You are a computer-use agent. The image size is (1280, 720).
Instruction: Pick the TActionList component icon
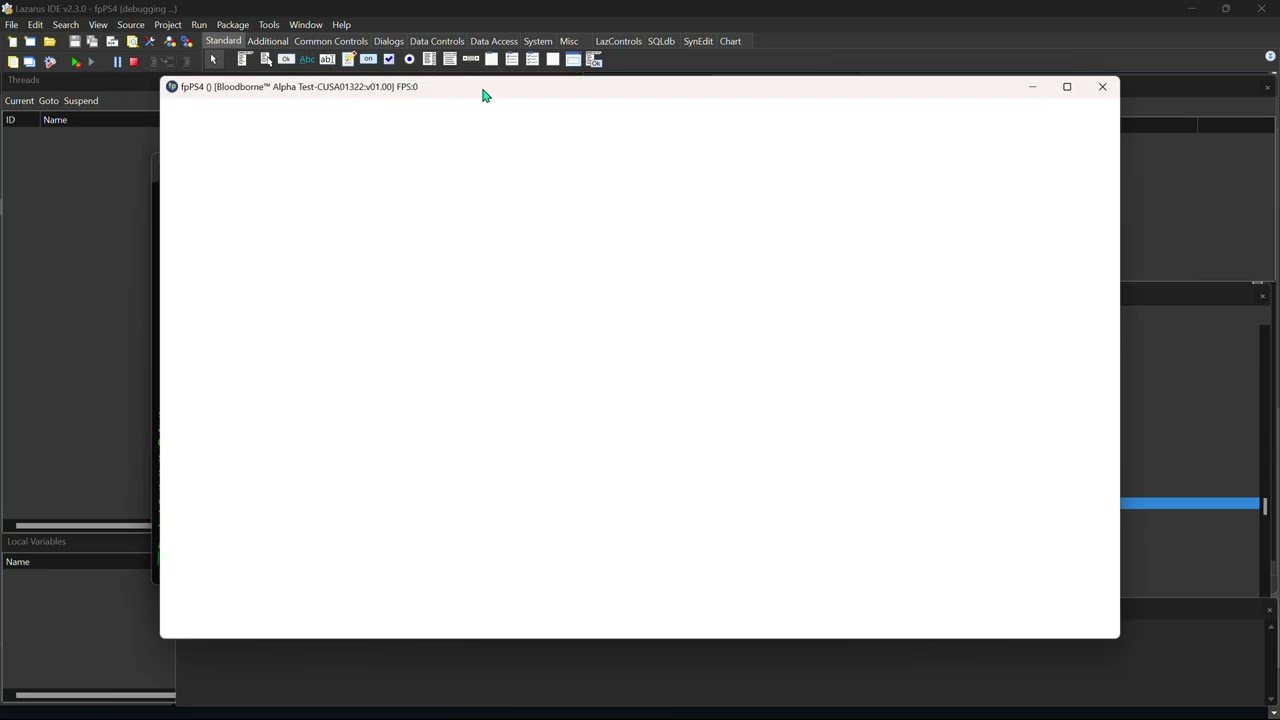[594, 59]
